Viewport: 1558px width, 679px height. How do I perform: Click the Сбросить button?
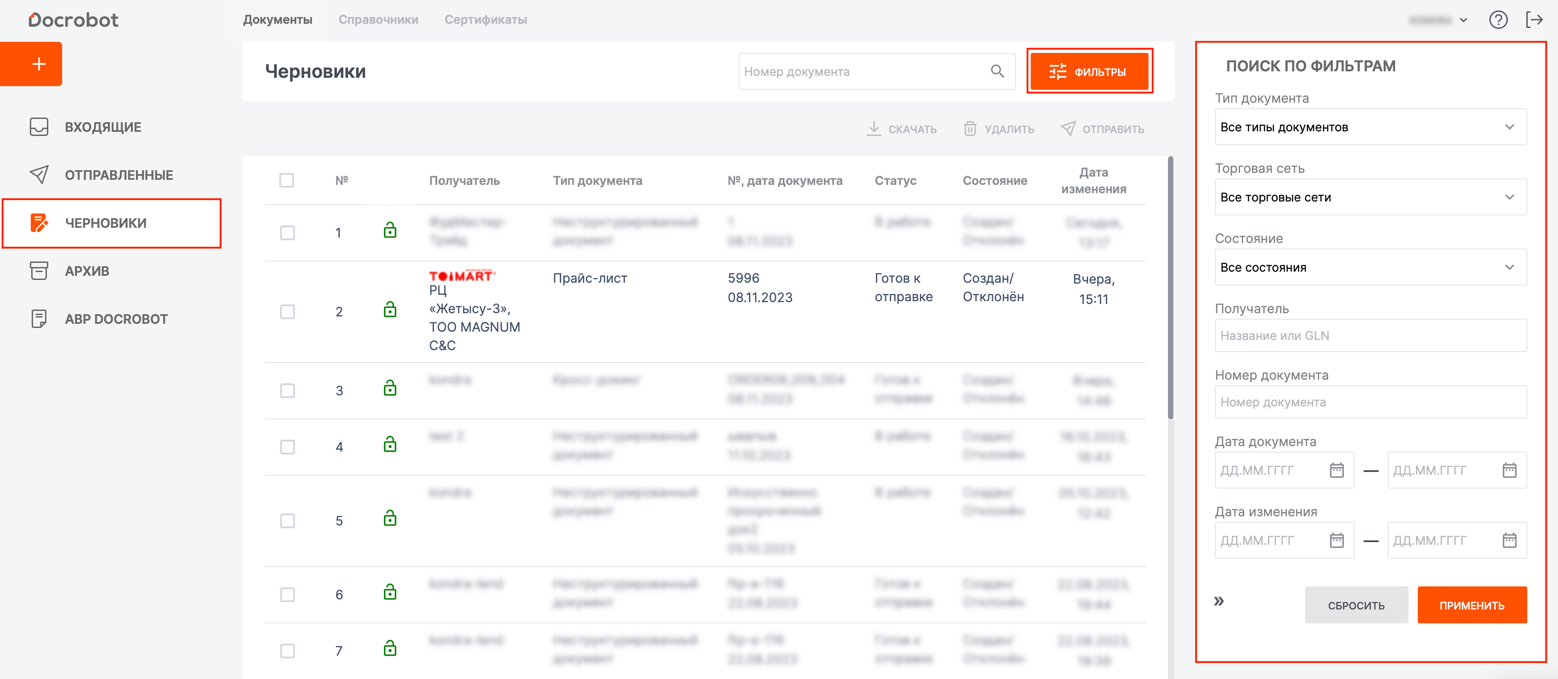tap(1356, 605)
